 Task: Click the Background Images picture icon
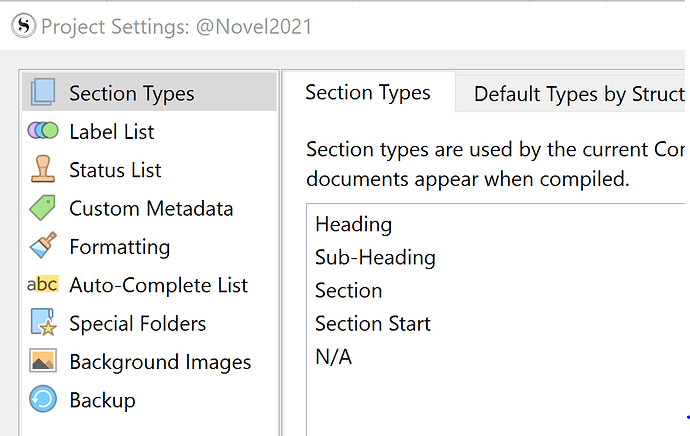43,361
